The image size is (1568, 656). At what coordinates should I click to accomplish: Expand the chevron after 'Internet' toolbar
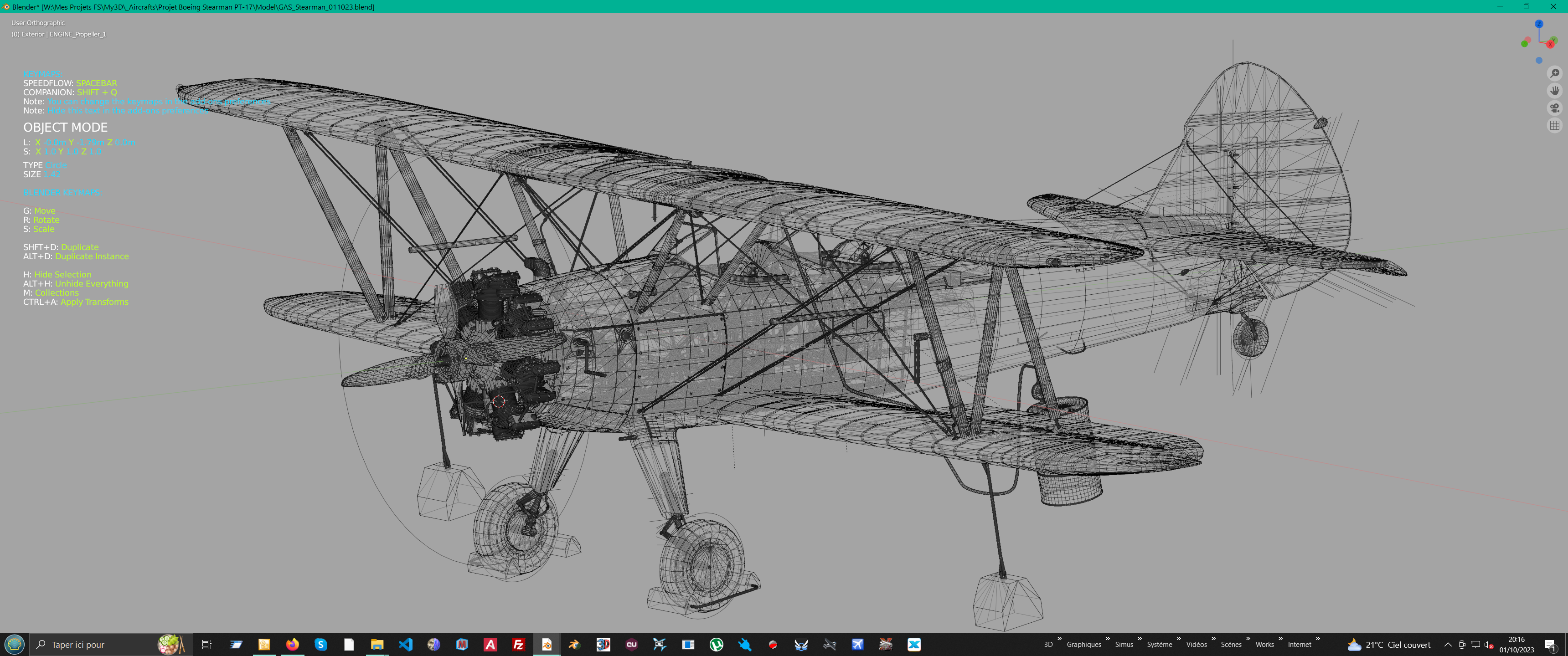[1318, 638]
